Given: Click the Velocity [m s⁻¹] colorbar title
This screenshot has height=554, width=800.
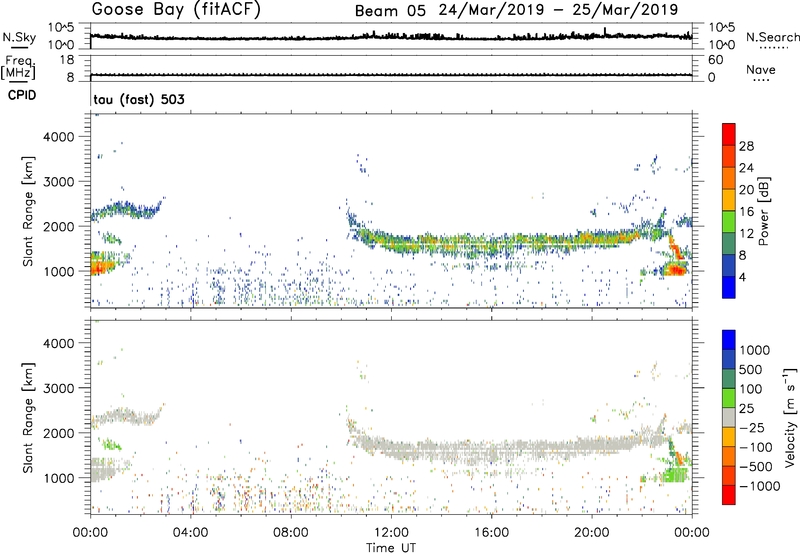Looking at the screenshot, I should 791,417.
